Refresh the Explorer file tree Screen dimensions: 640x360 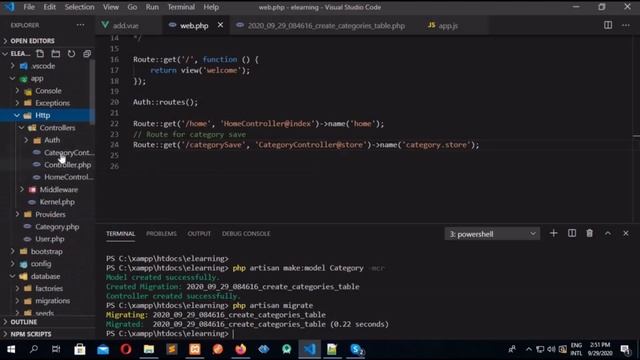[71, 53]
